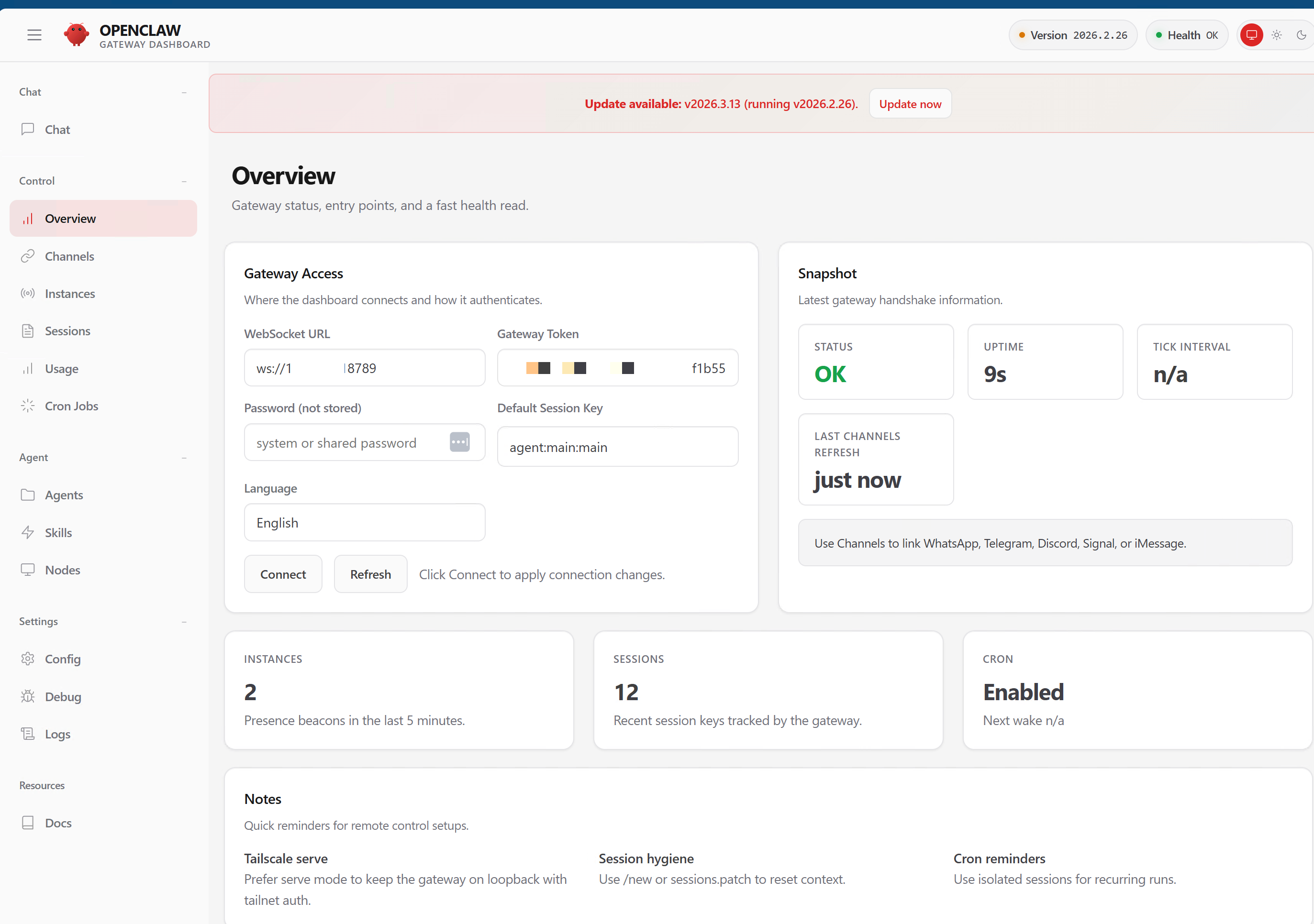Go to the Overview page
Viewport: 1314px width, 924px height.
70,218
